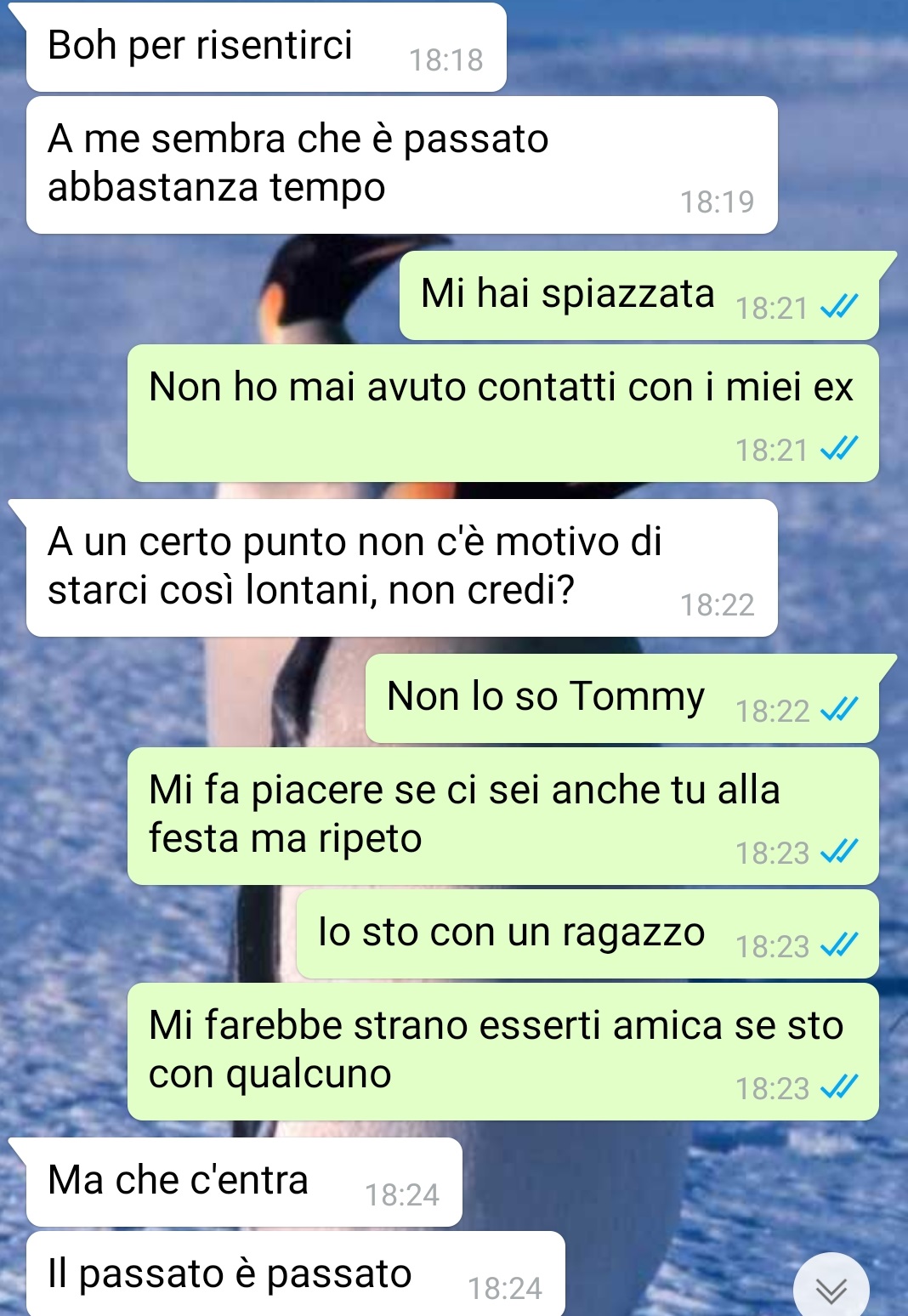Tap the 'Ma che c'entra' received message
908x1316 pixels.
click(x=244, y=1182)
